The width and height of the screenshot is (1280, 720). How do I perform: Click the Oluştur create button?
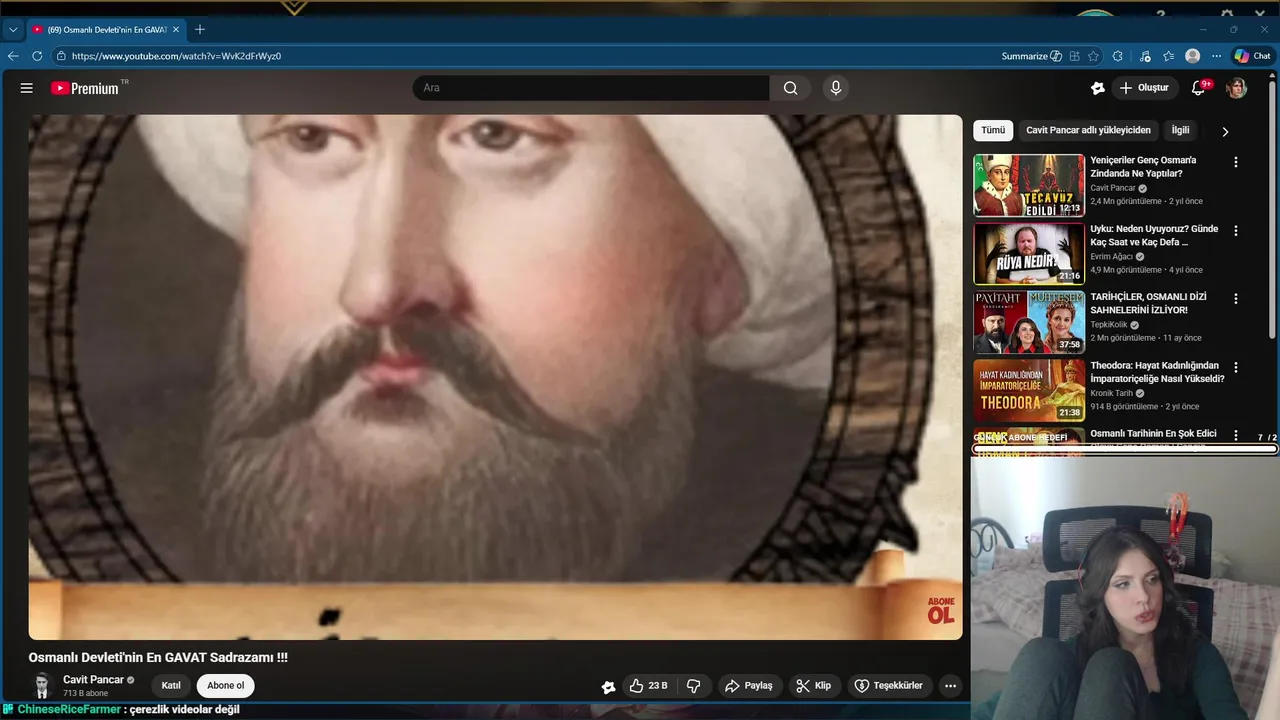pyautogui.click(x=1143, y=88)
